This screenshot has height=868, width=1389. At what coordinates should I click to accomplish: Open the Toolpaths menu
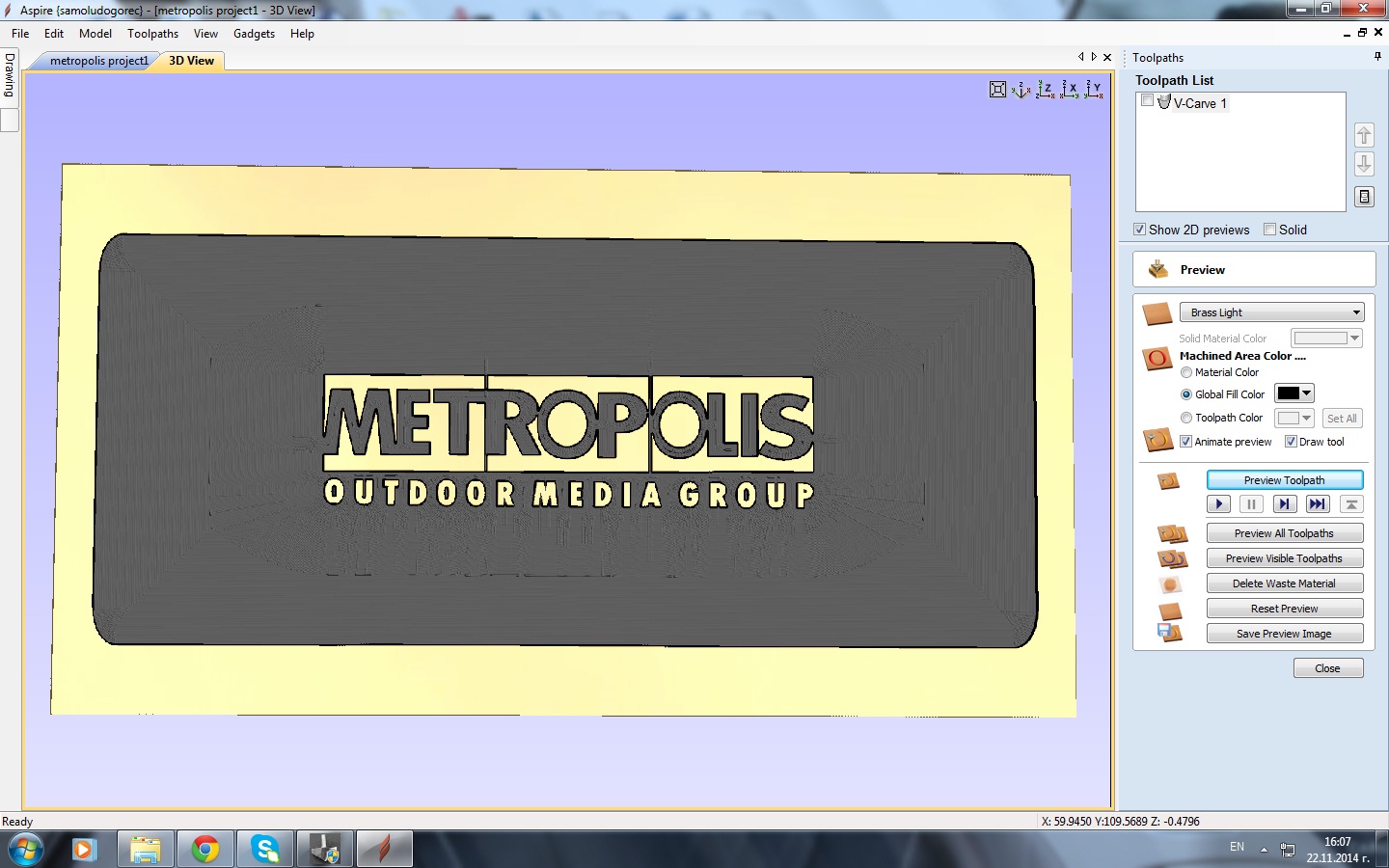tap(152, 34)
